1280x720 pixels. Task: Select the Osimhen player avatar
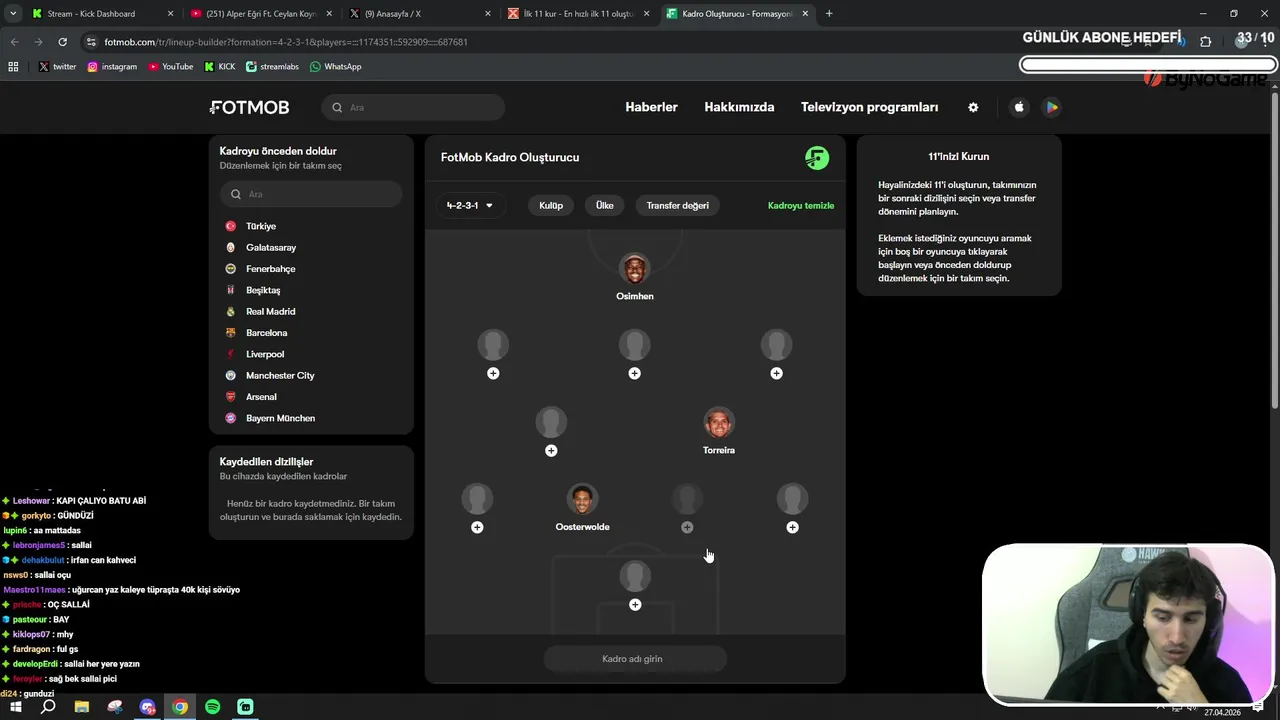(x=635, y=269)
